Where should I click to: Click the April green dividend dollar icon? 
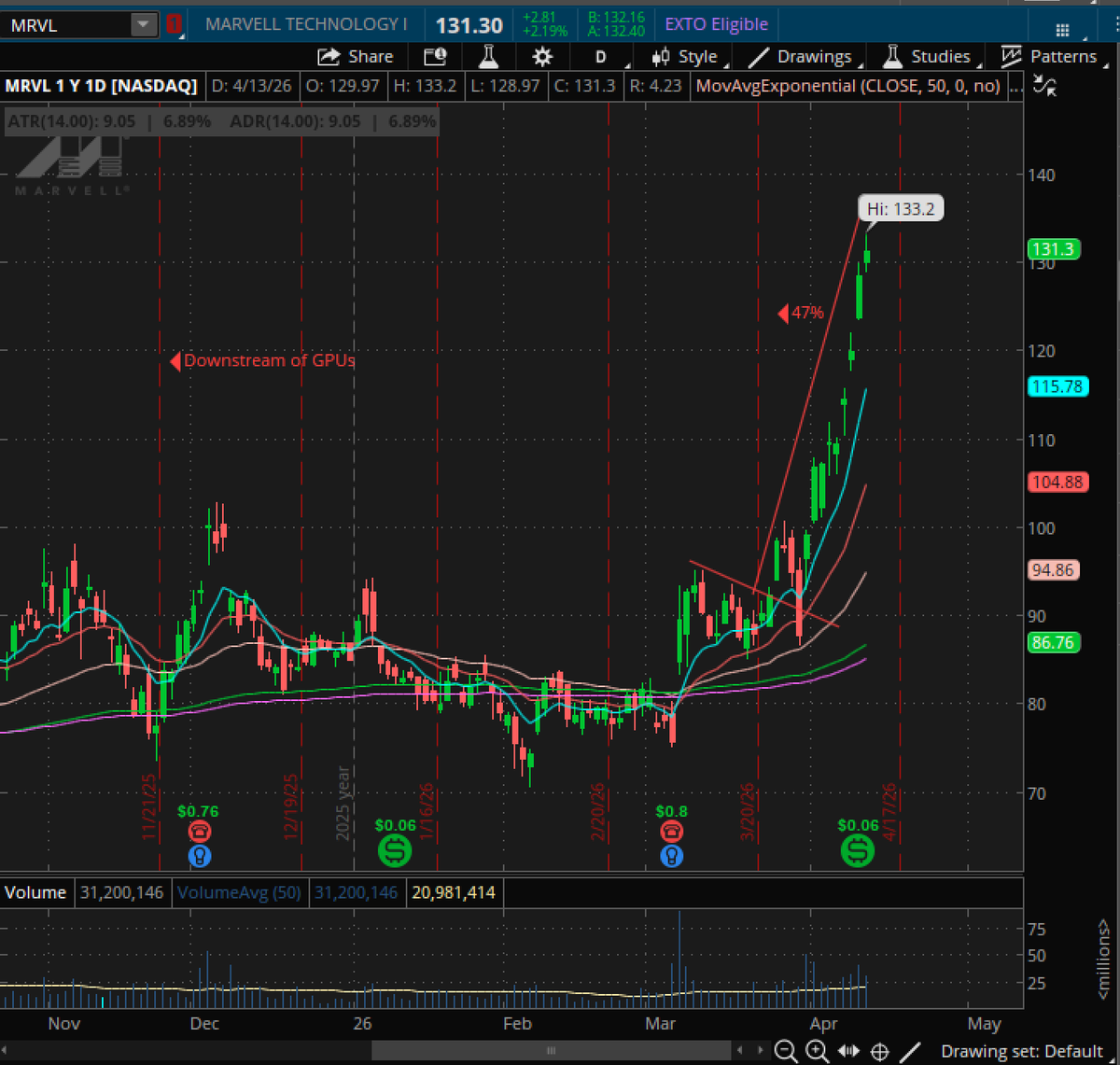(857, 850)
